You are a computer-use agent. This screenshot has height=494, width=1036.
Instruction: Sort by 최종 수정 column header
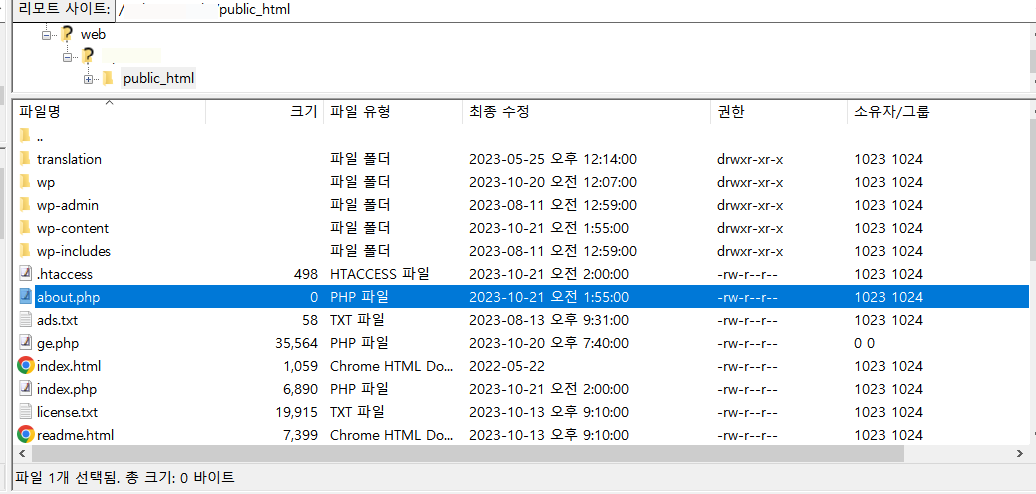click(x=586, y=112)
